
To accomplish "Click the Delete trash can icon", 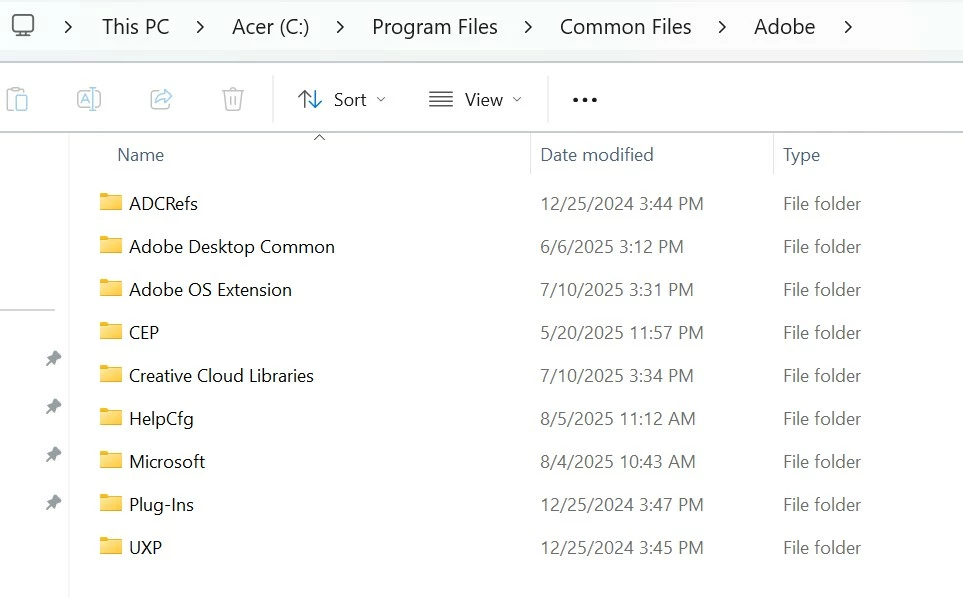I will [x=232, y=99].
